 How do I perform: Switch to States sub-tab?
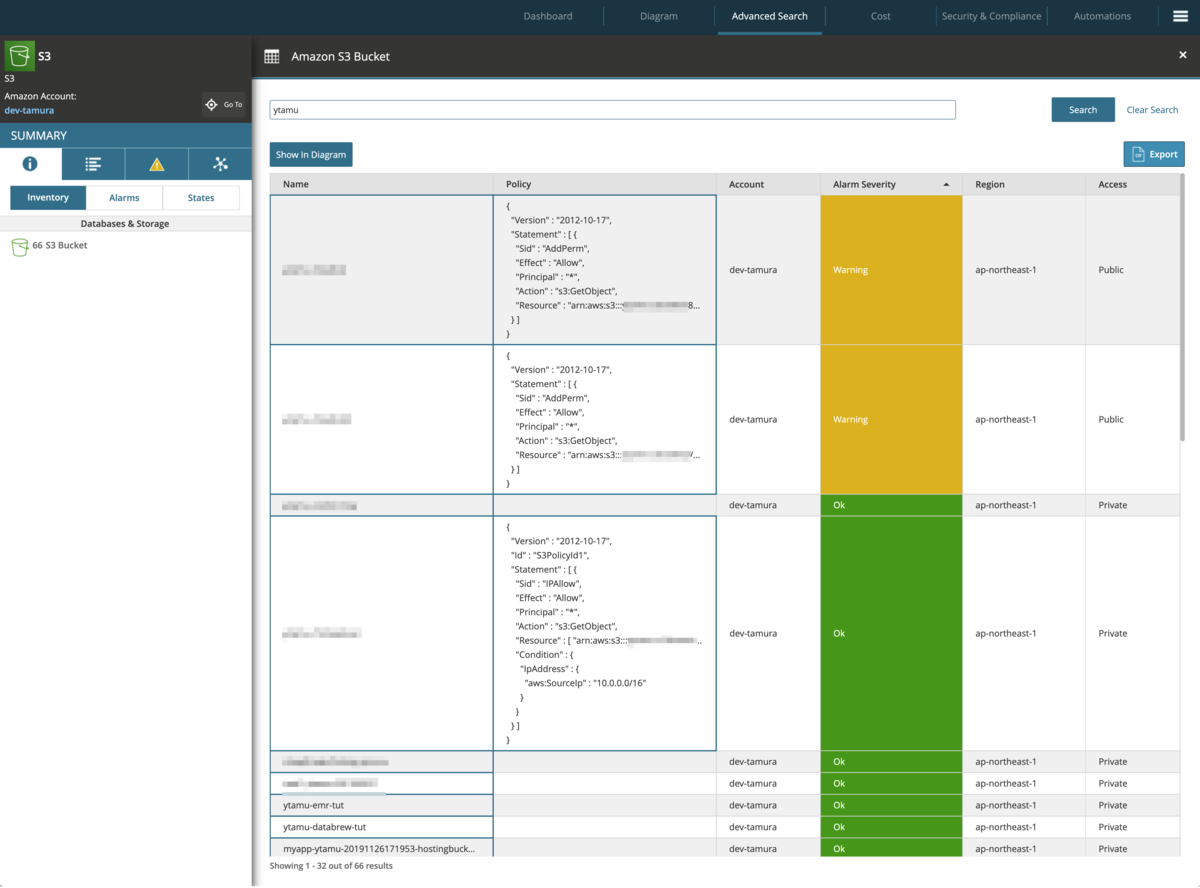(x=201, y=198)
